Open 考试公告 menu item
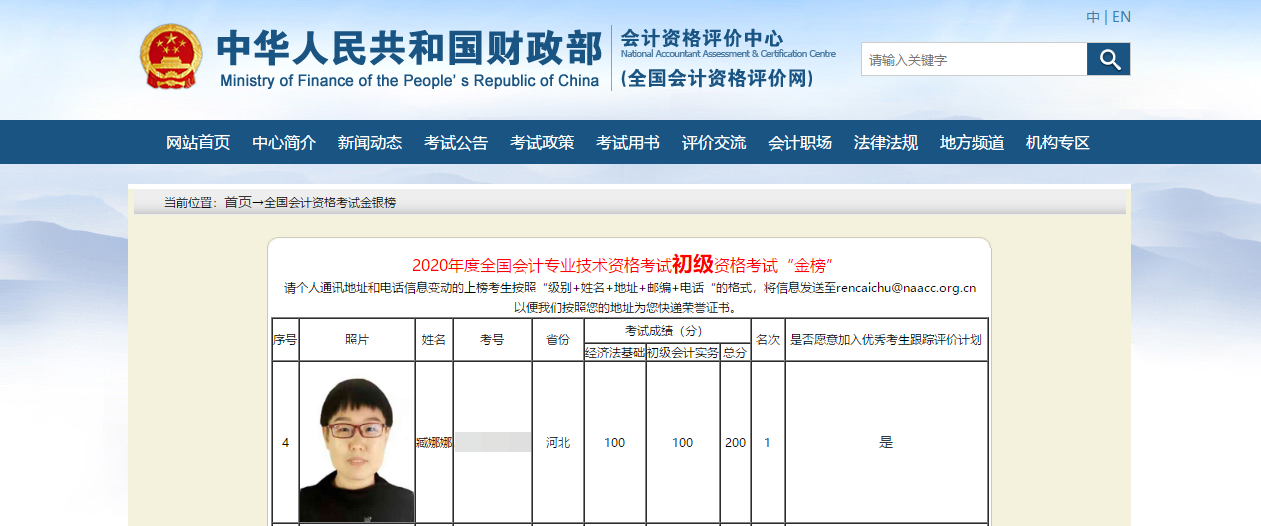 click(456, 143)
